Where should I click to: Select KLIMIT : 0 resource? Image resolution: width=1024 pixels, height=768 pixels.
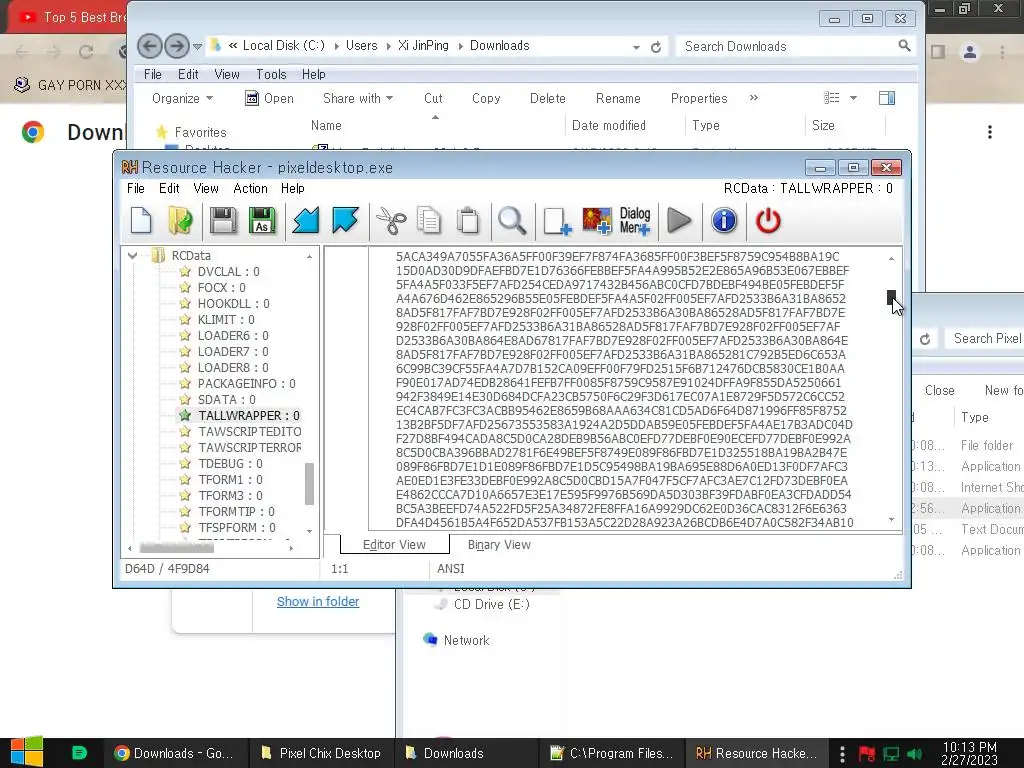pyautogui.click(x=226, y=319)
